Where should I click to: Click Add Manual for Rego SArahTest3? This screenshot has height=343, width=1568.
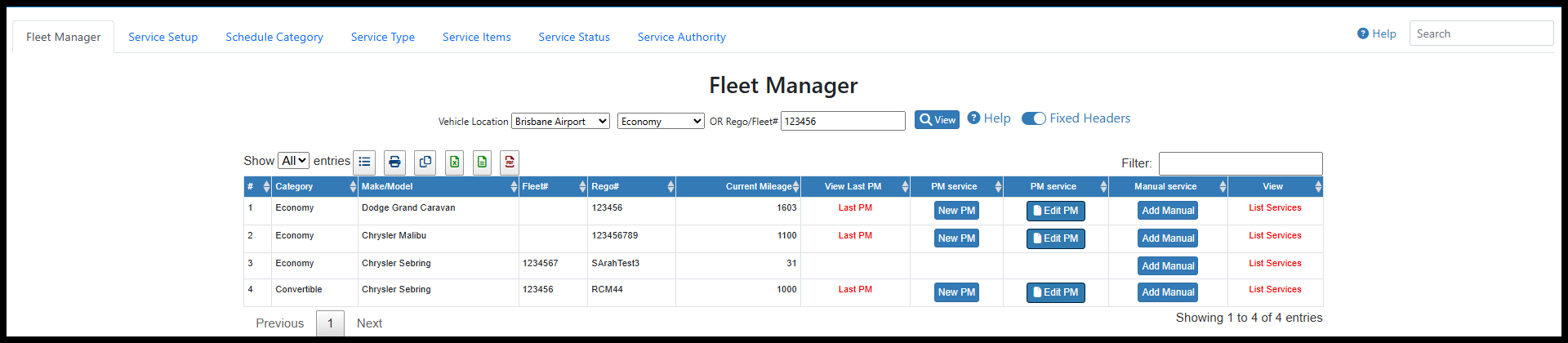coord(1168,265)
